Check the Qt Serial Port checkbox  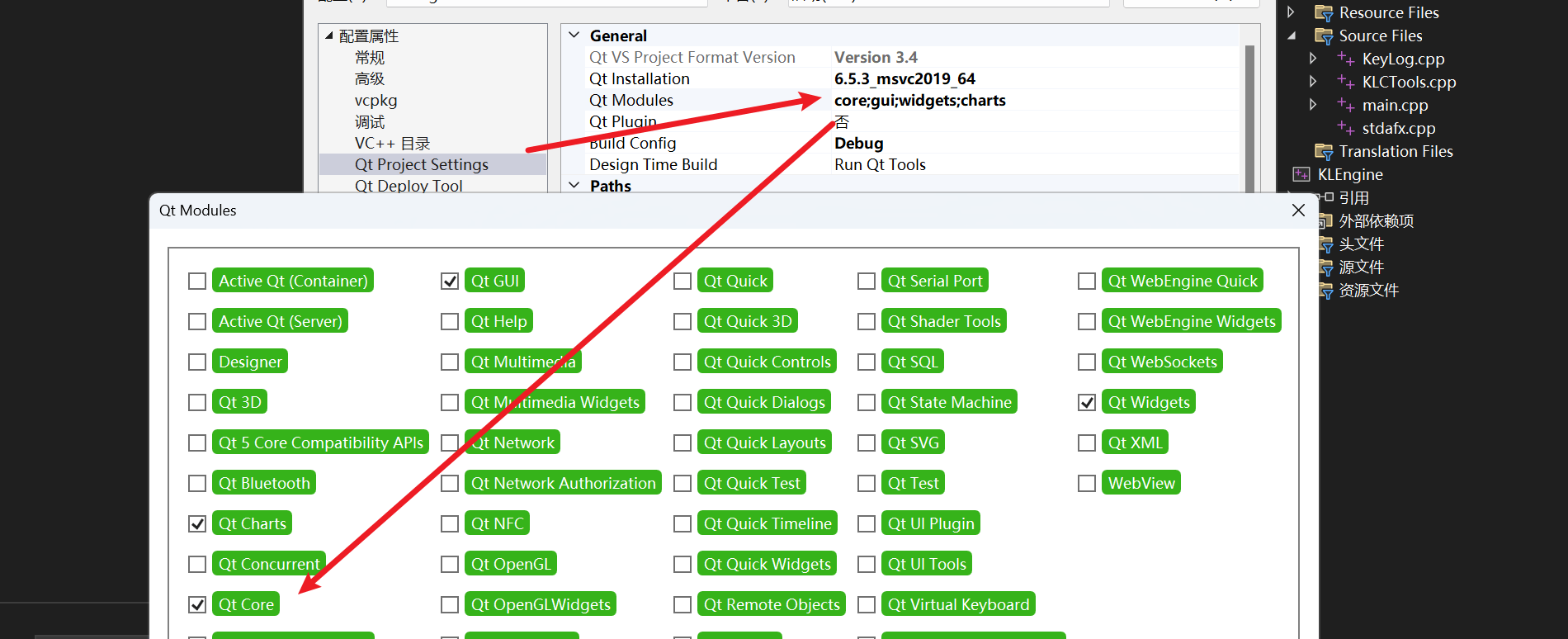[867, 282]
